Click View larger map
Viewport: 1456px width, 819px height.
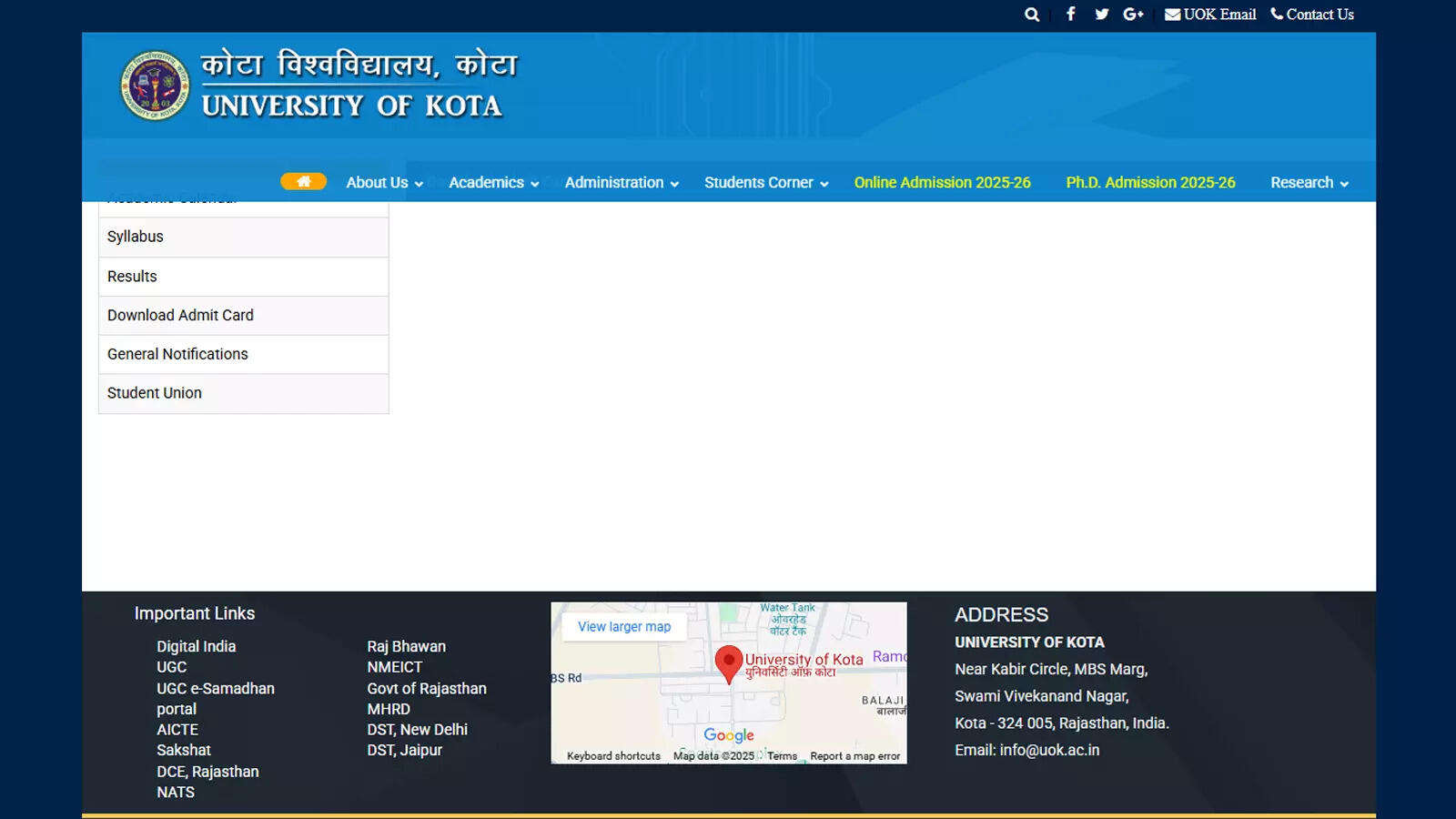pos(624,627)
